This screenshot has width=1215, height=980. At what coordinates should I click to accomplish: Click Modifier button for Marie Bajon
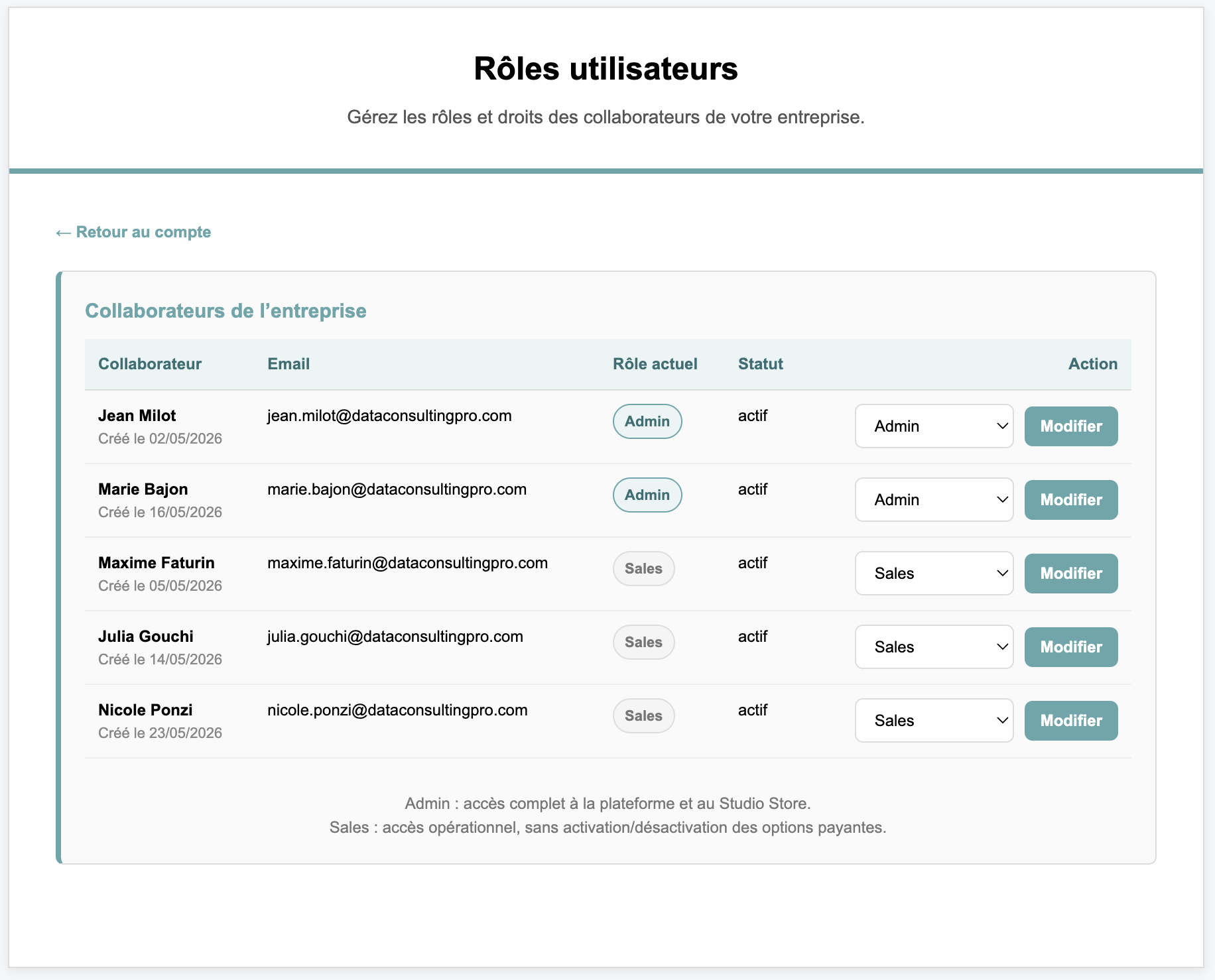pyautogui.click(x=1071, y=500)
